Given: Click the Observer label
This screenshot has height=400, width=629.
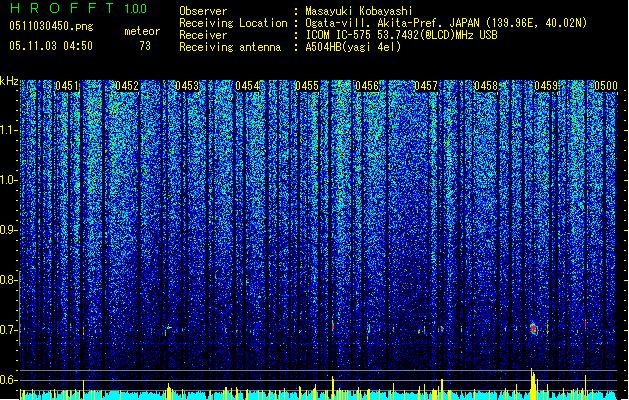Looking at the screenshot, I should pyautogui.click(x=203, y=11).
